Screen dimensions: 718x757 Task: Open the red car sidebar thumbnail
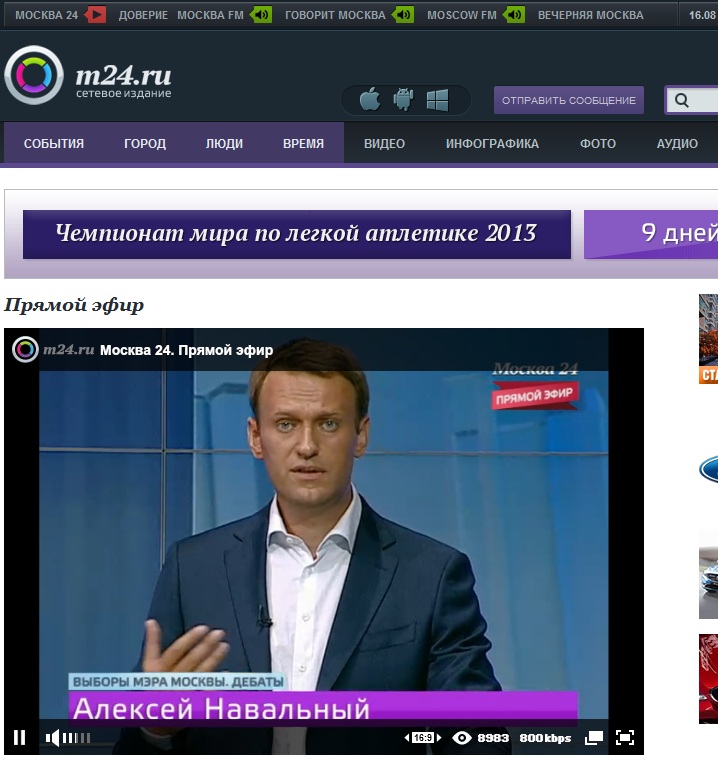[x=708, y=679]
